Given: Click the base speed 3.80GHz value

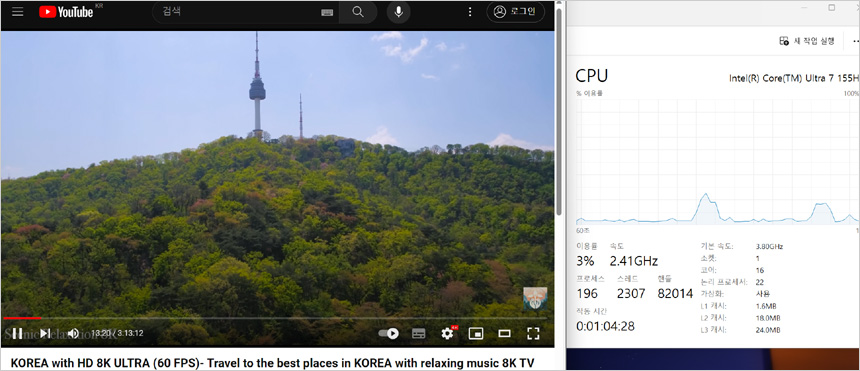Looking at the screenshot, I should [769, 246].
